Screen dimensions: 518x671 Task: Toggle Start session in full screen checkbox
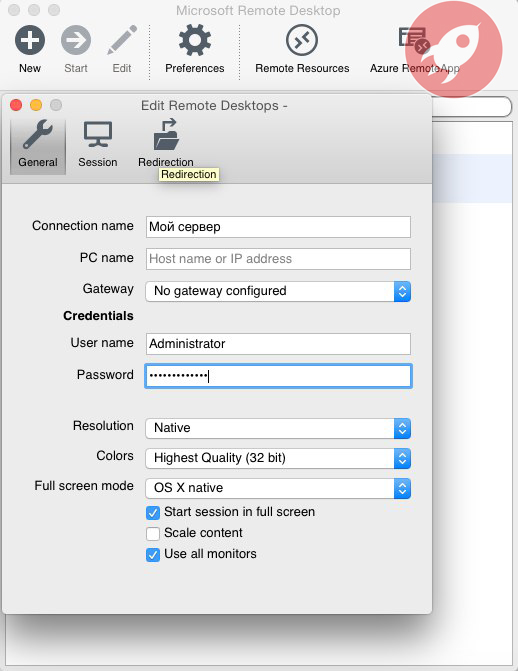[x=153, y=512]
